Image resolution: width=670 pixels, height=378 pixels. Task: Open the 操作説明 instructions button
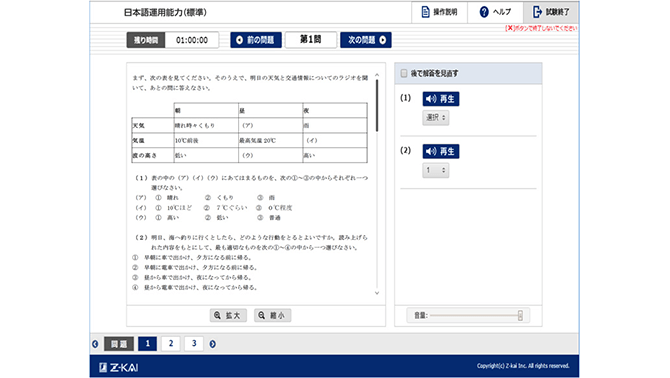coord(439,12)
